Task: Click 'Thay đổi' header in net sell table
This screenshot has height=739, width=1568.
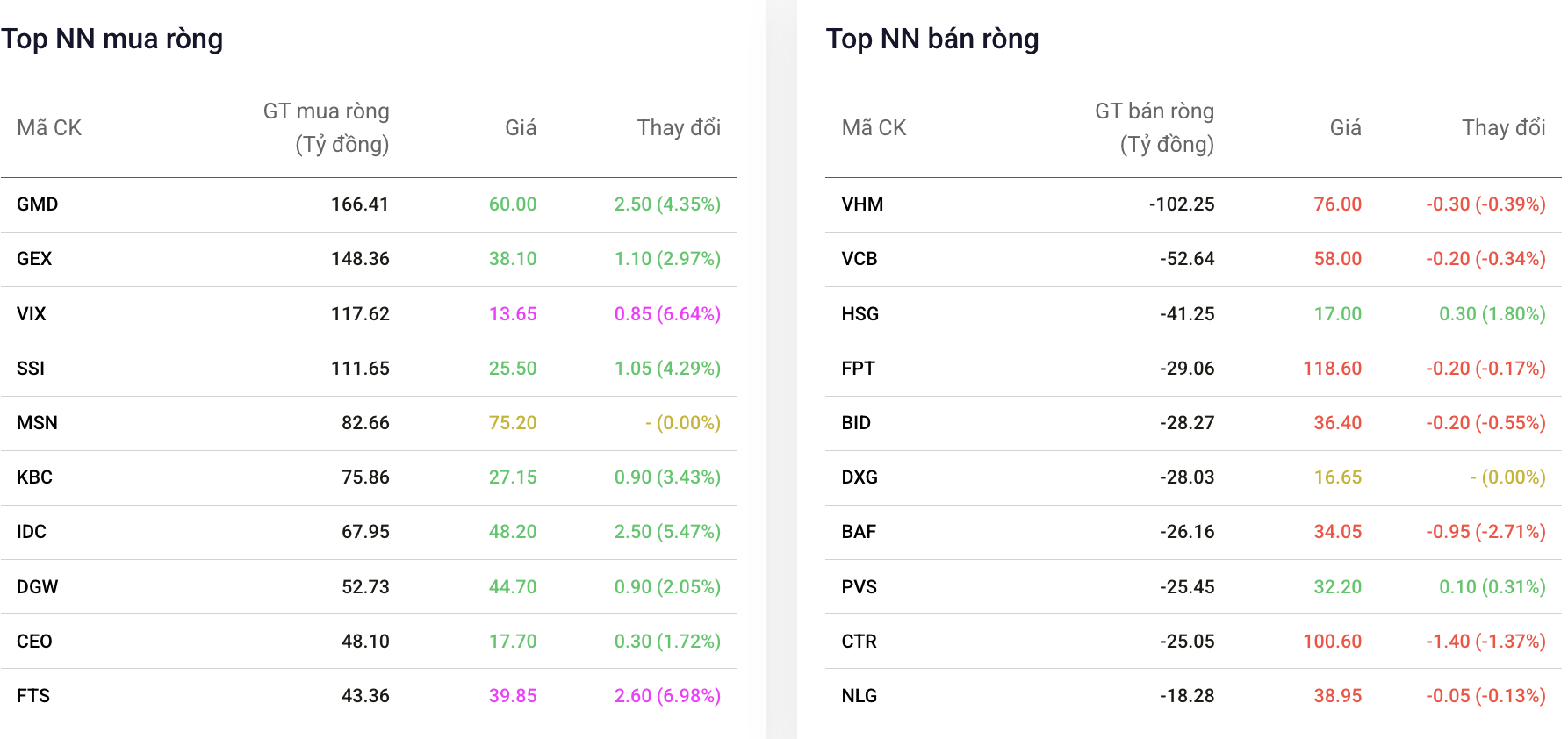Action: 1504,128
